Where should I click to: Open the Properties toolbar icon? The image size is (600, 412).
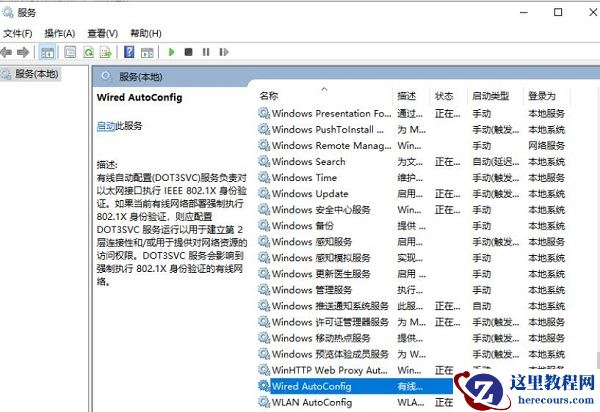click(70, 52)
